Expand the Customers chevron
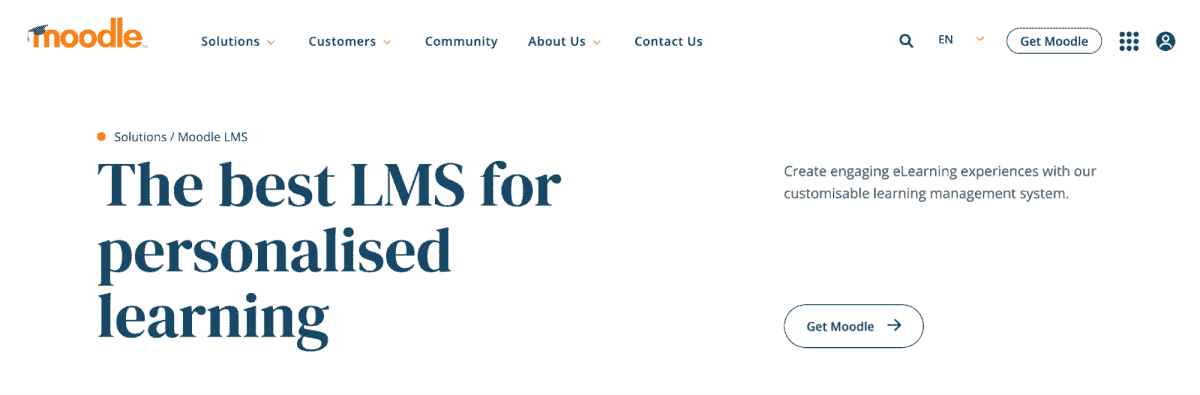The width and height of the screenshot is (1200, 395). coord(387,42)
